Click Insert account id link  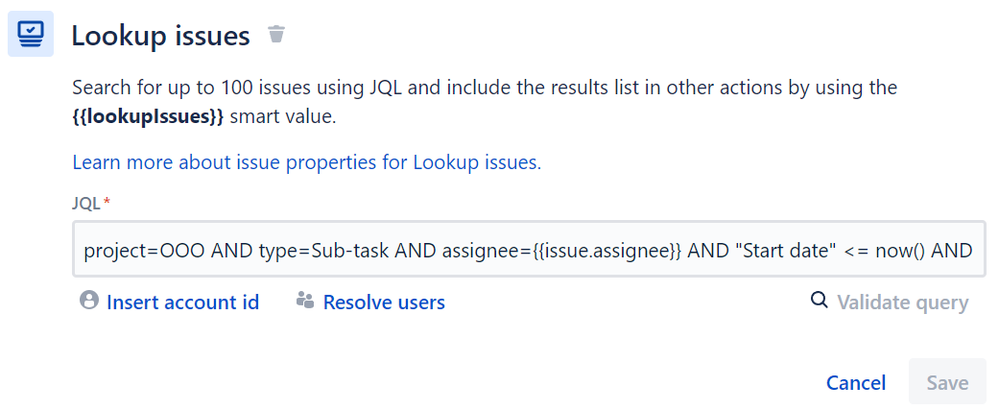click(183, 302)
